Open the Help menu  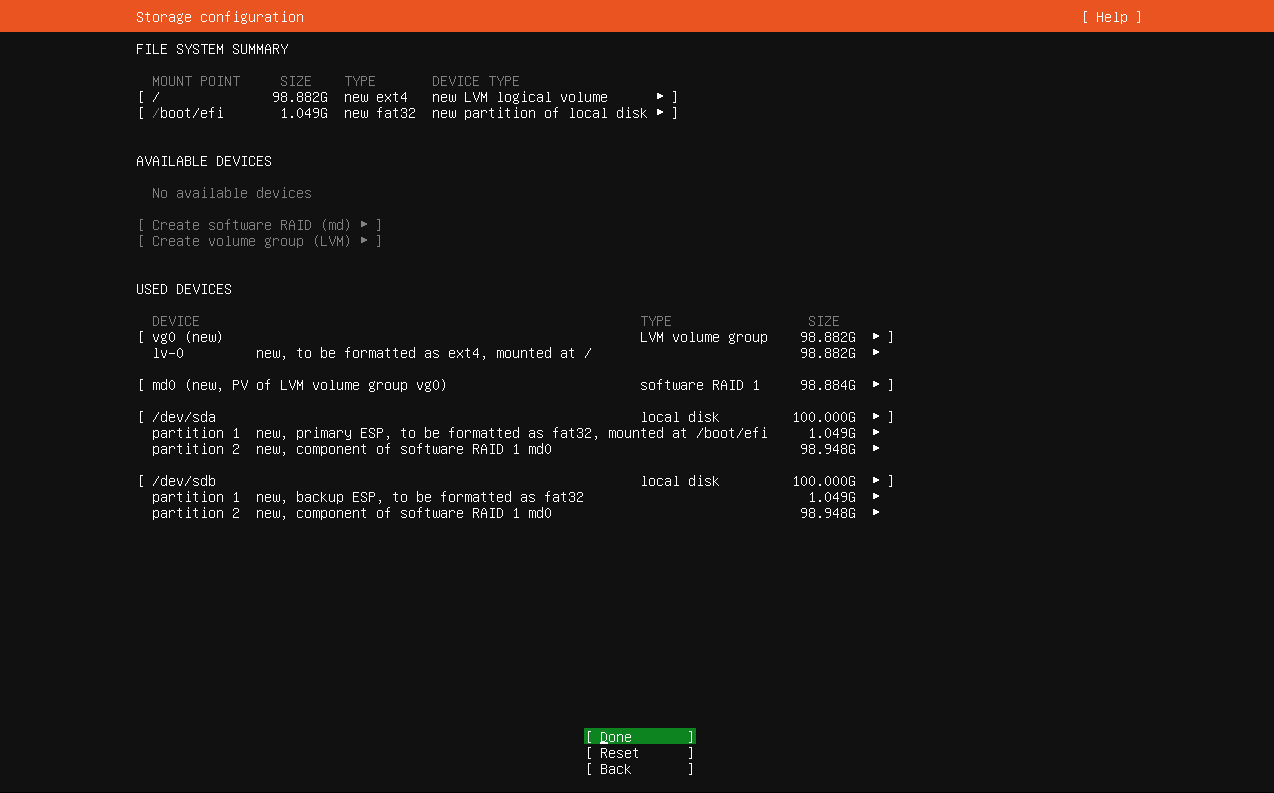(1111, 17)
